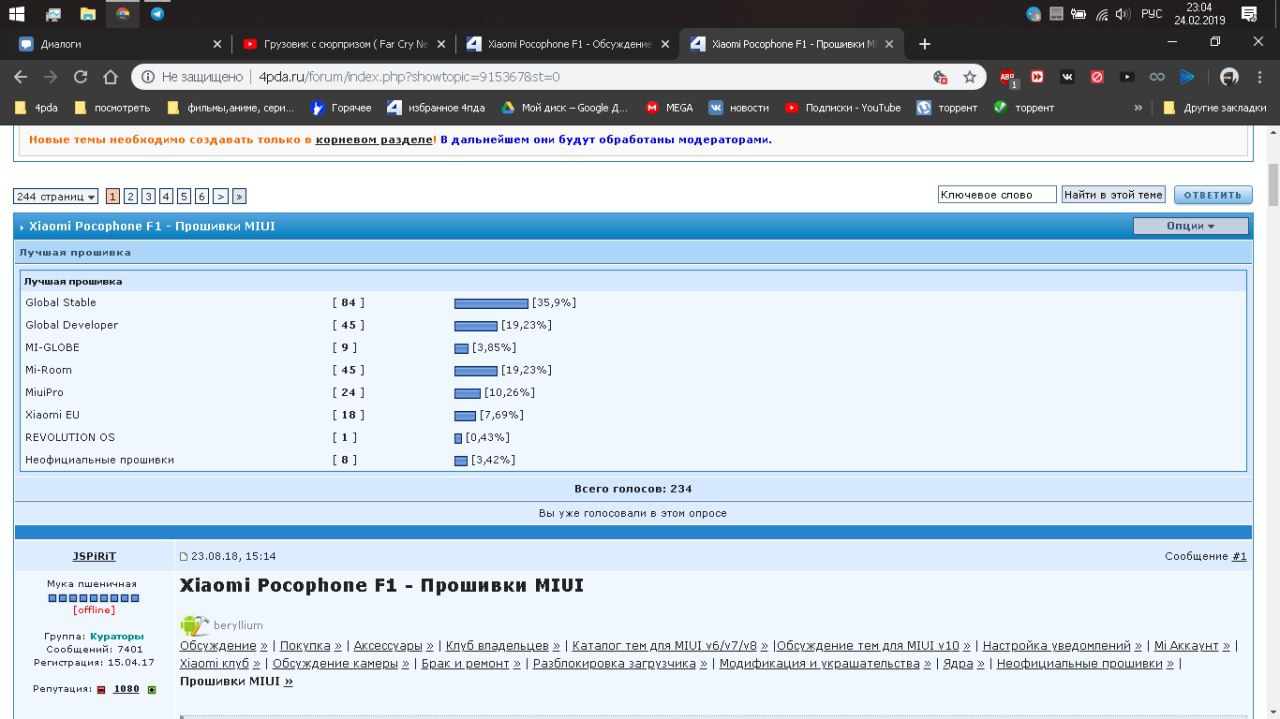Screen dimensions: 1280x719
Task: Open the MEGA bookmark
Action: [x=669, y=108]
